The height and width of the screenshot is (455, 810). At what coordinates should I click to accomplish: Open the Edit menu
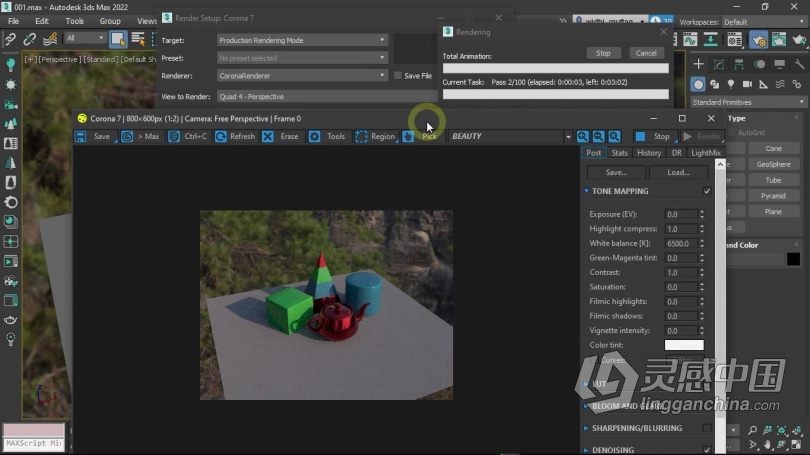click(42, 21)
